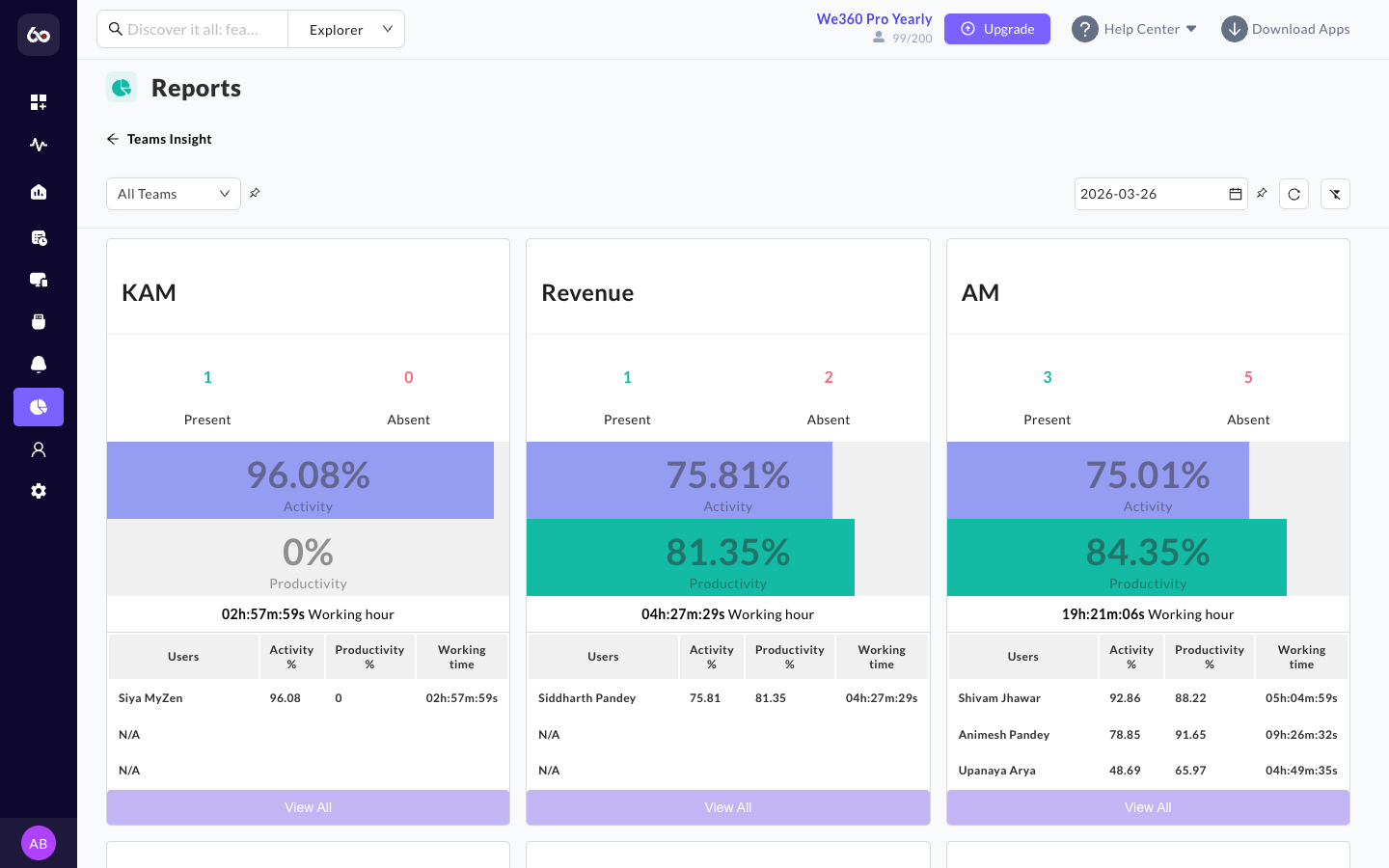Select the Siya MyZen user row
The height and width of the screenshot is (868, 1389).
308,698
